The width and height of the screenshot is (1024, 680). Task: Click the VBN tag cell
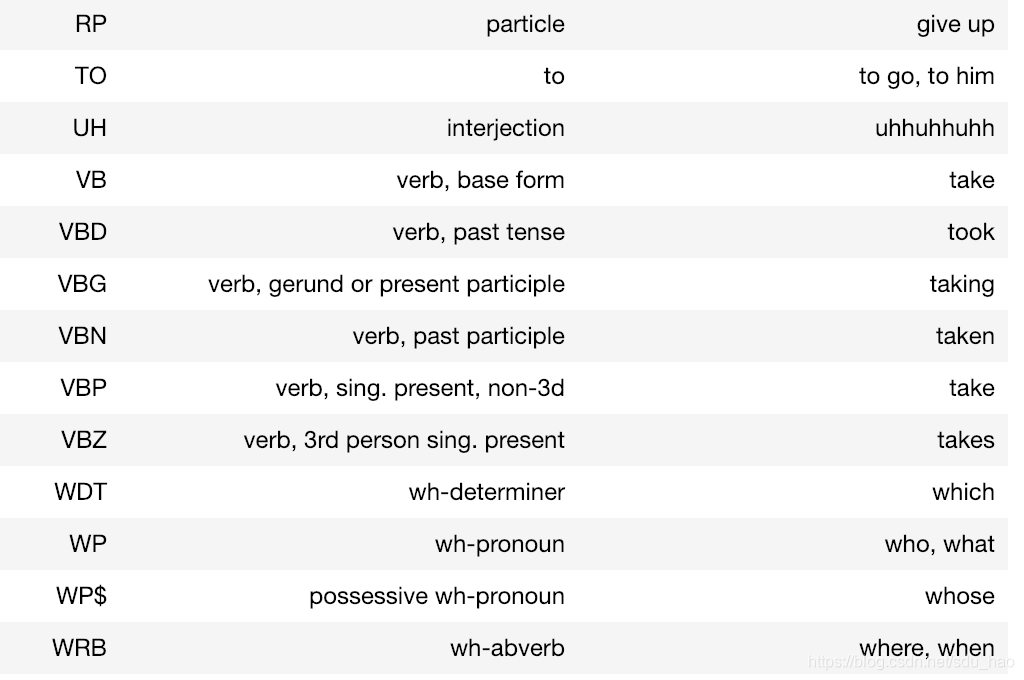coord(82,336)
